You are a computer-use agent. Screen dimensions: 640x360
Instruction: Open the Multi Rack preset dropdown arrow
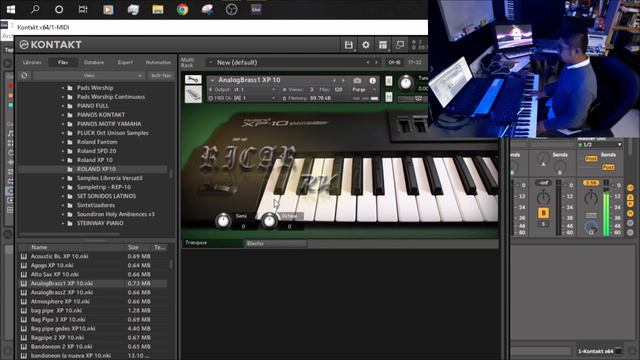211,62
